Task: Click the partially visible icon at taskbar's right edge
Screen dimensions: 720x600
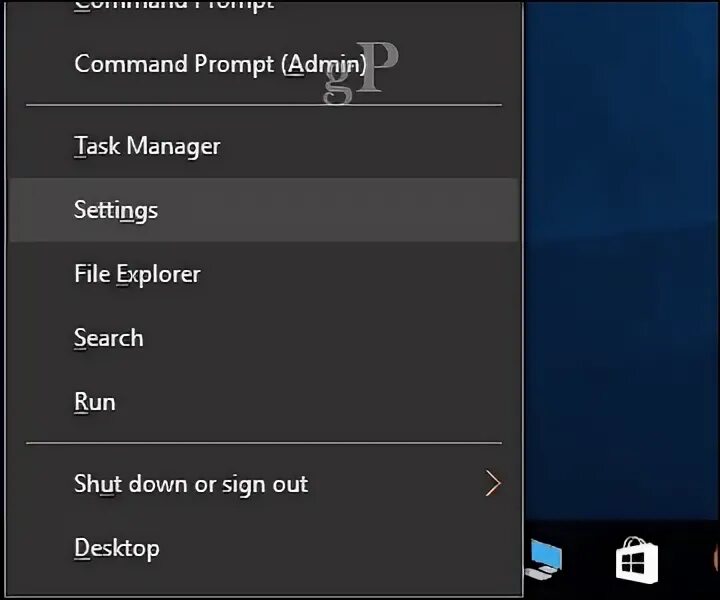Action: coord(714,560)
